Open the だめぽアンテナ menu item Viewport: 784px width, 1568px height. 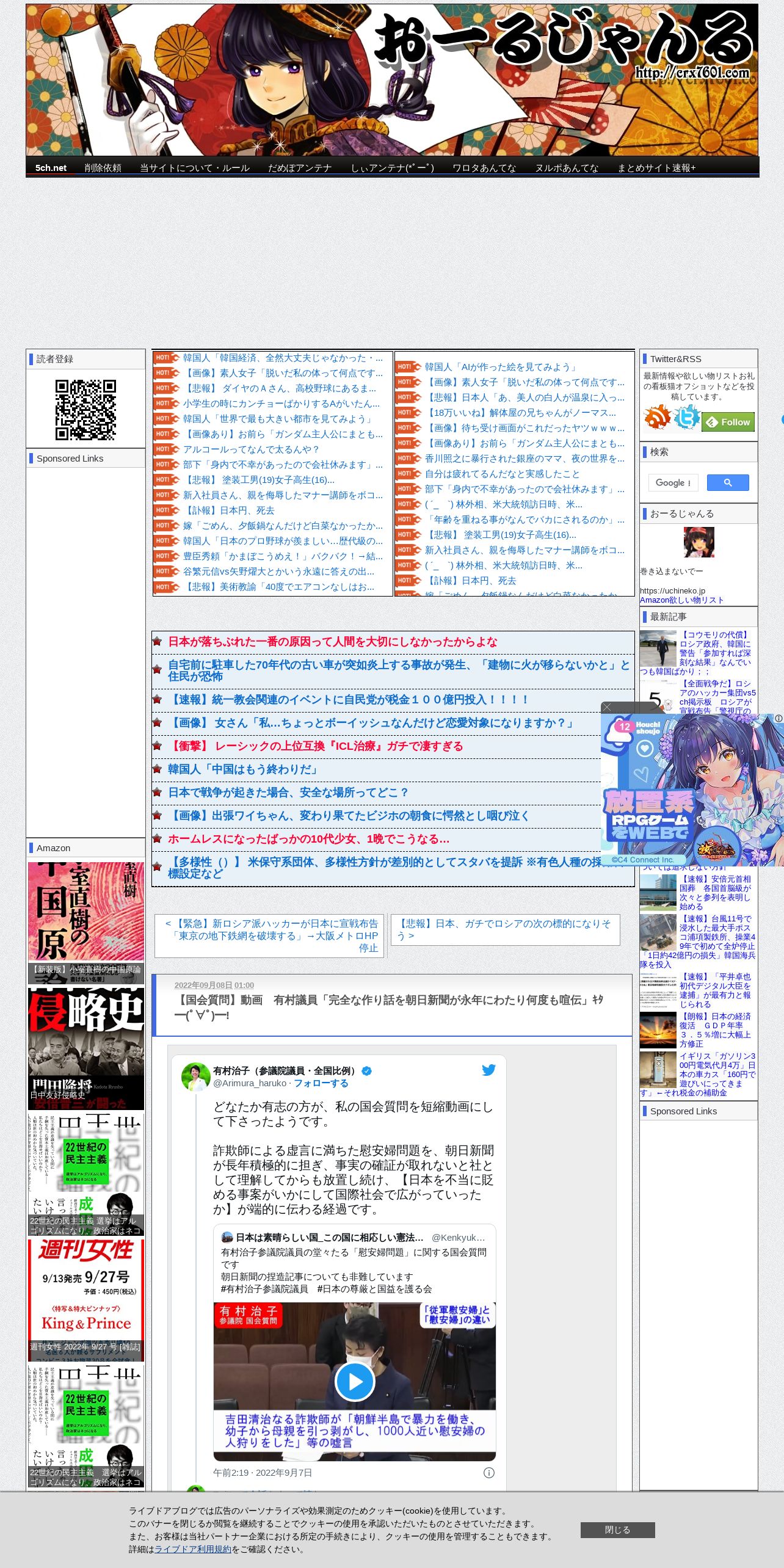[x=300, y=168]
